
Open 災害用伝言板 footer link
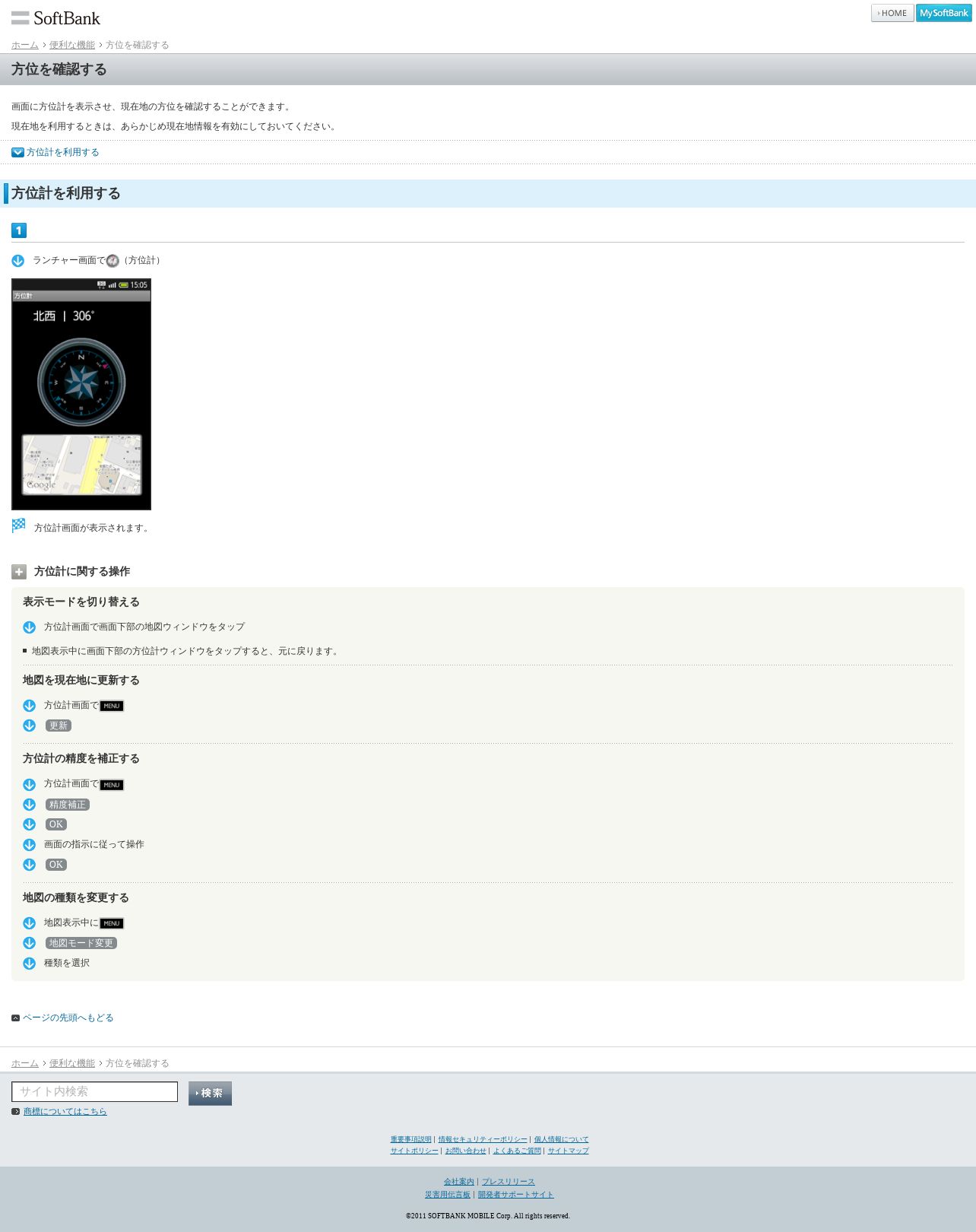tap(448, 1195)
